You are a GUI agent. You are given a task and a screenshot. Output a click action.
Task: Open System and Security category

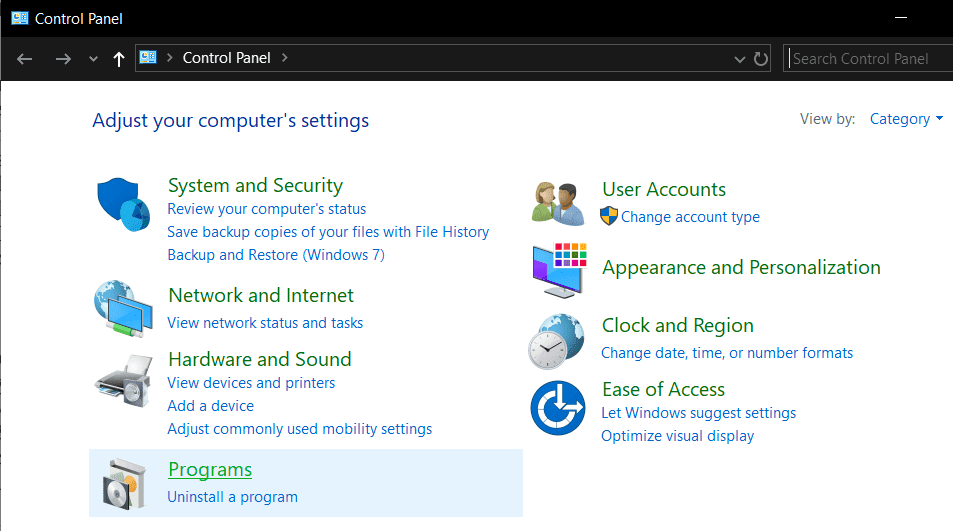point(255,185)
